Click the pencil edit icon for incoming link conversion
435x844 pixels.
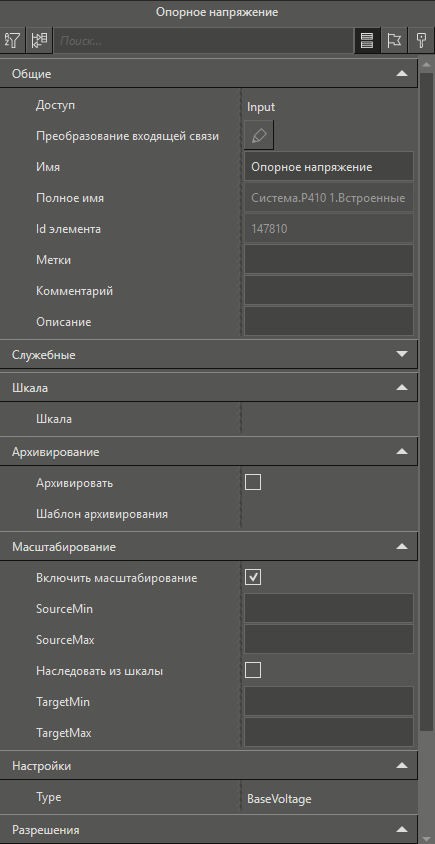[259, 136]
